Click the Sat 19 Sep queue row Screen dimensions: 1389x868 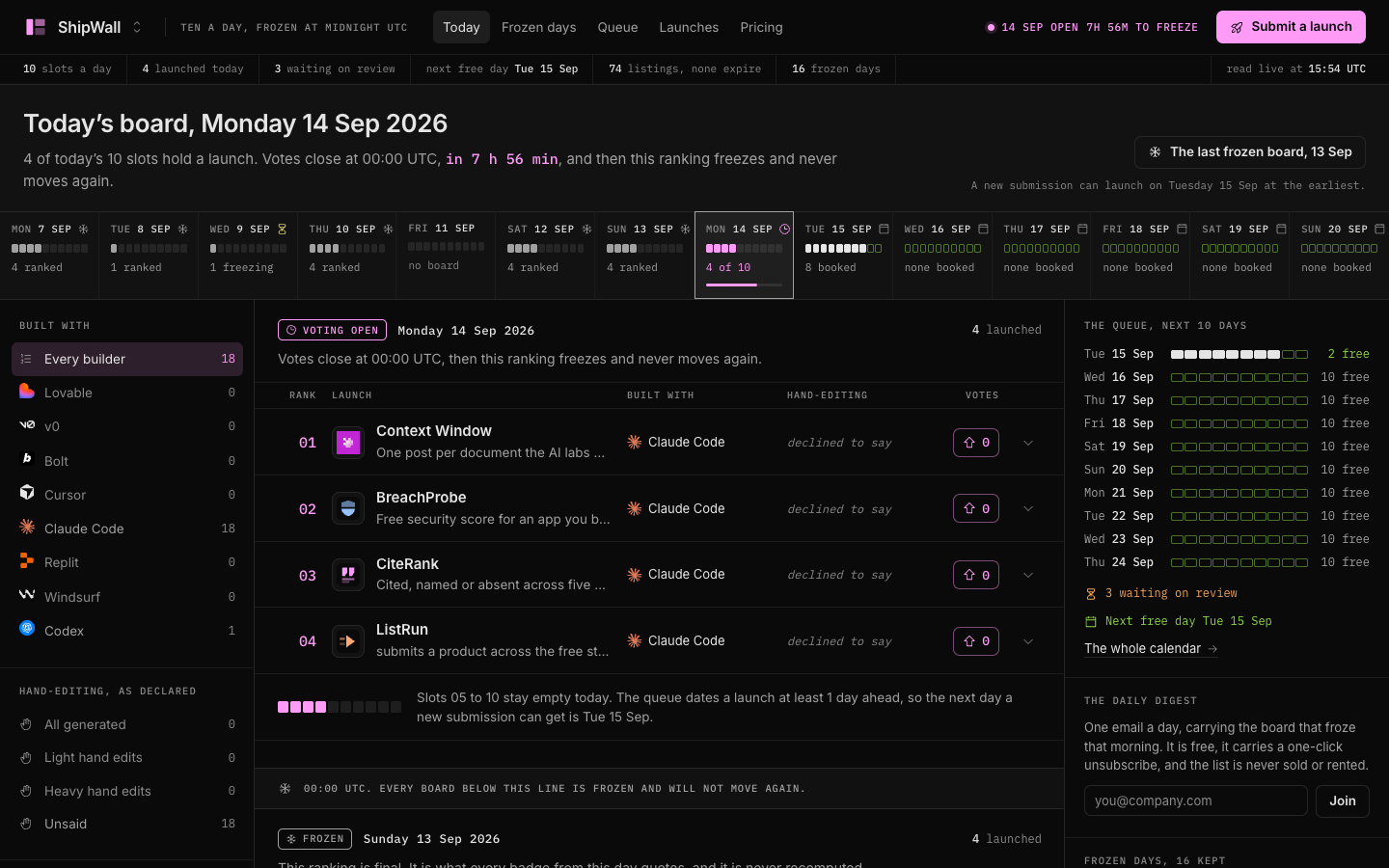pyautogui.click(x=1227, y=447)
